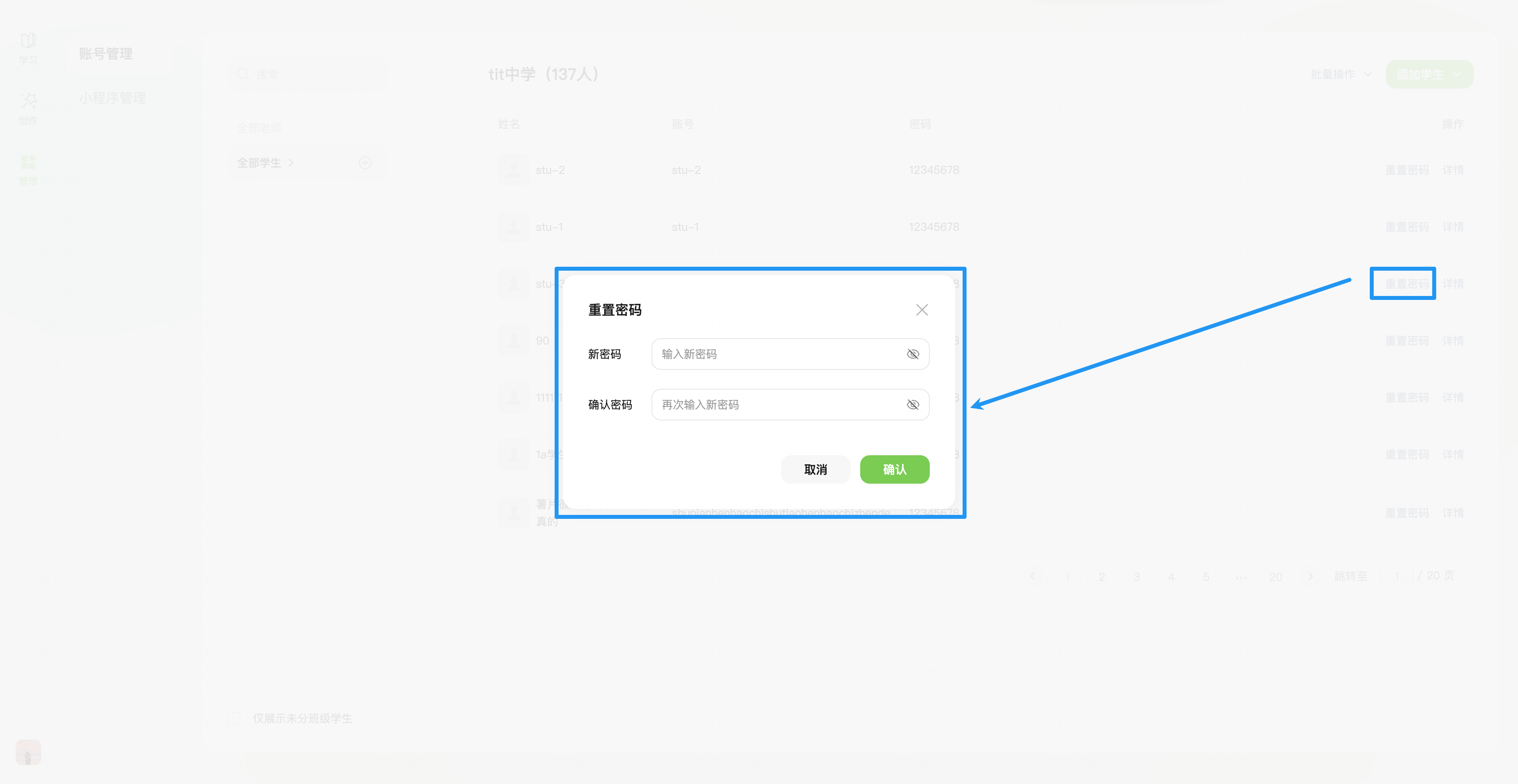Select the 账号管理 menu item
Screen dimensions: 1518x784
pos(106,54)
